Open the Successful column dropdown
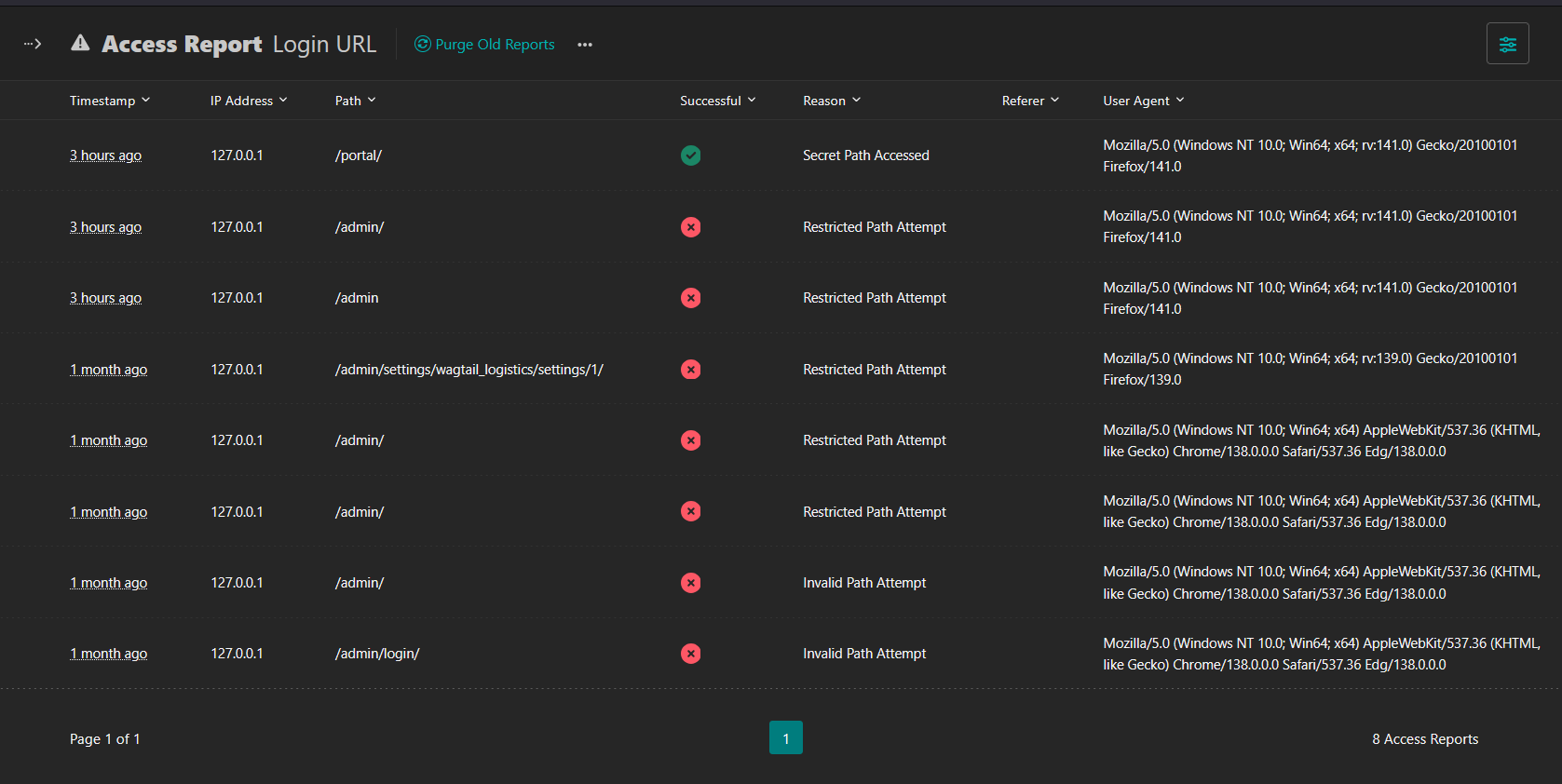The width and height of the screenshot is (1562, 784). (x=717, y=101)
